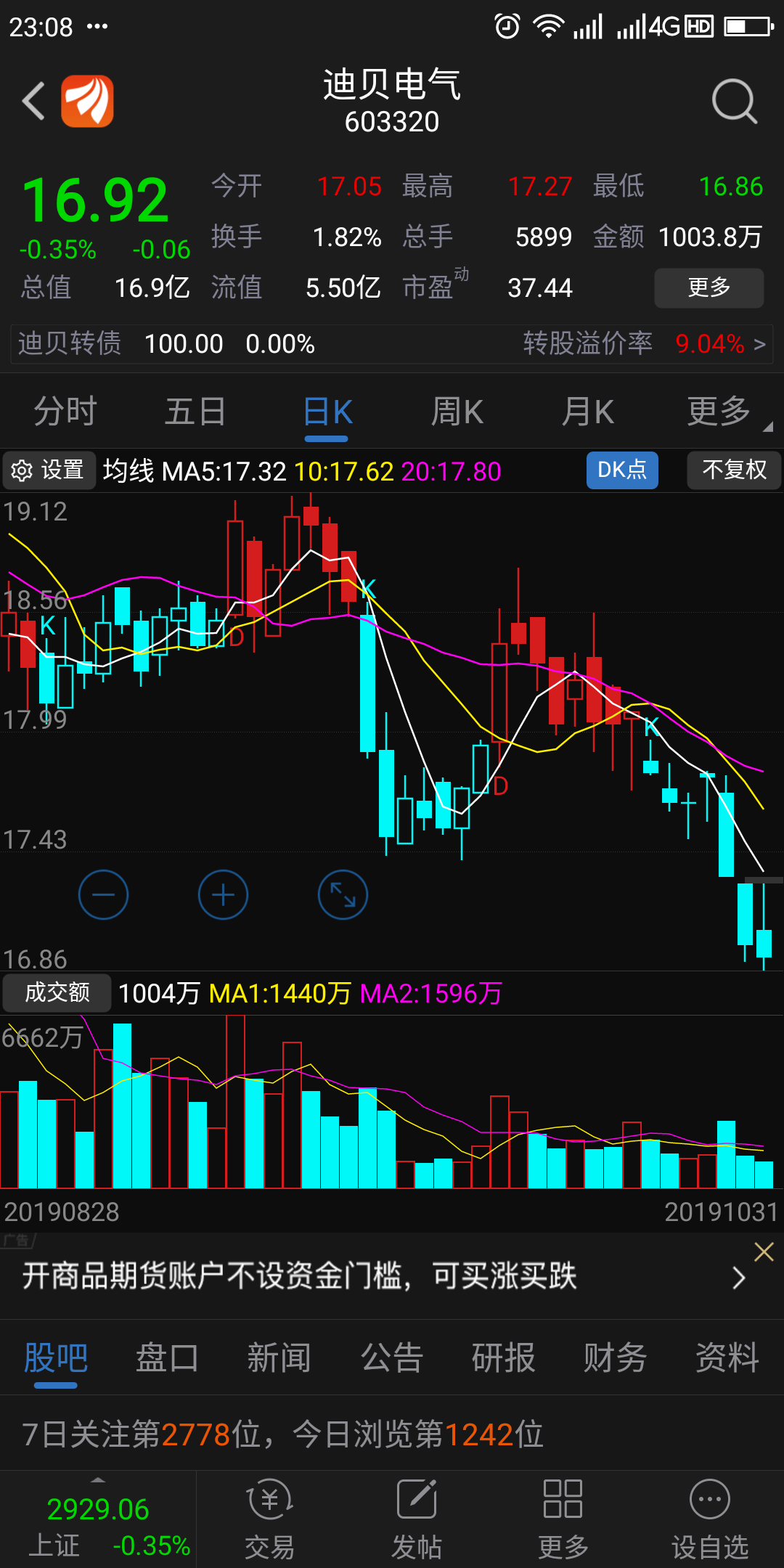Tap battery status icon
This screenshot has height=1568, width=784.
coord(749,27)
